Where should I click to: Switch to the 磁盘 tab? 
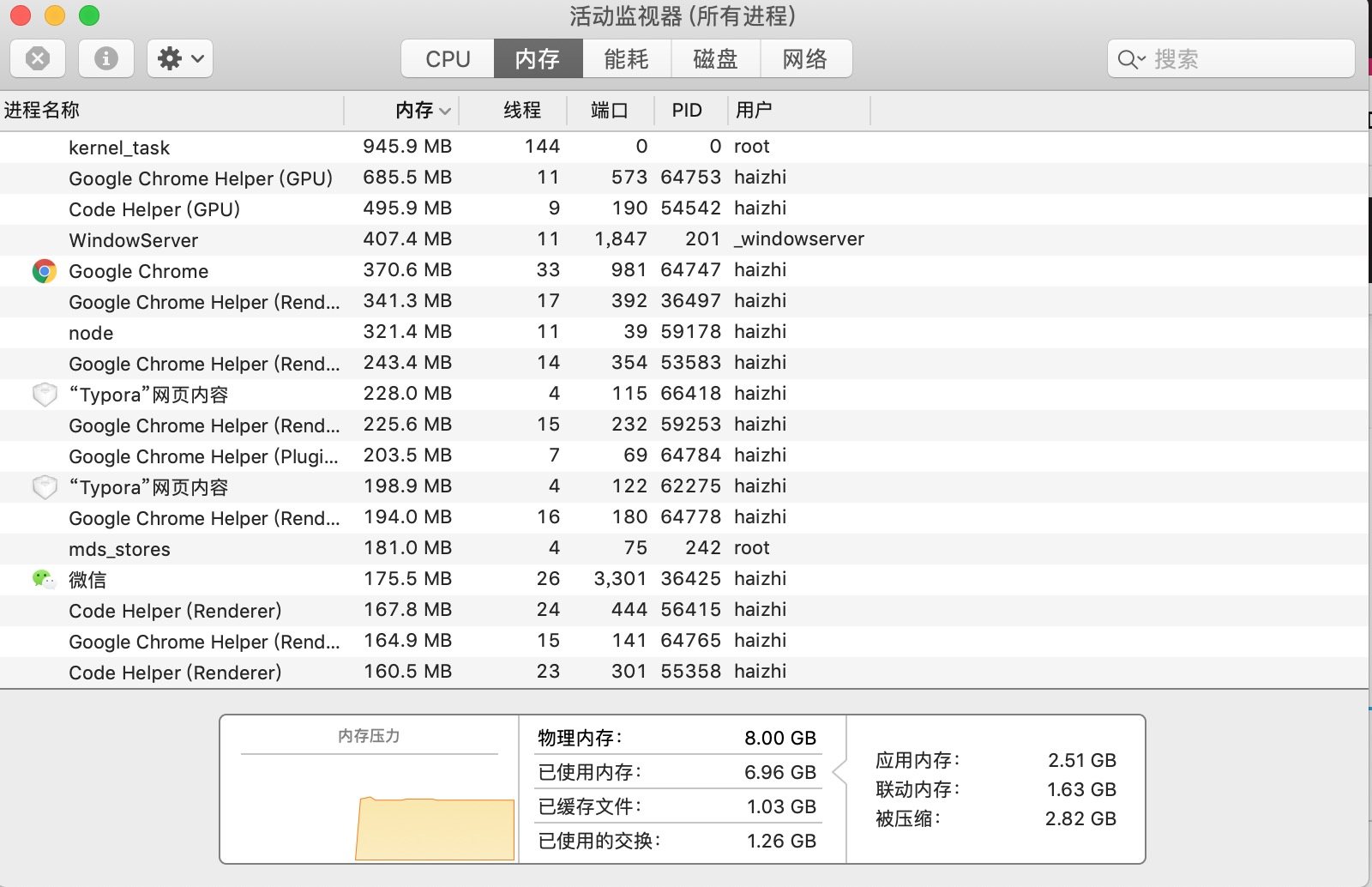pos(716,58)
